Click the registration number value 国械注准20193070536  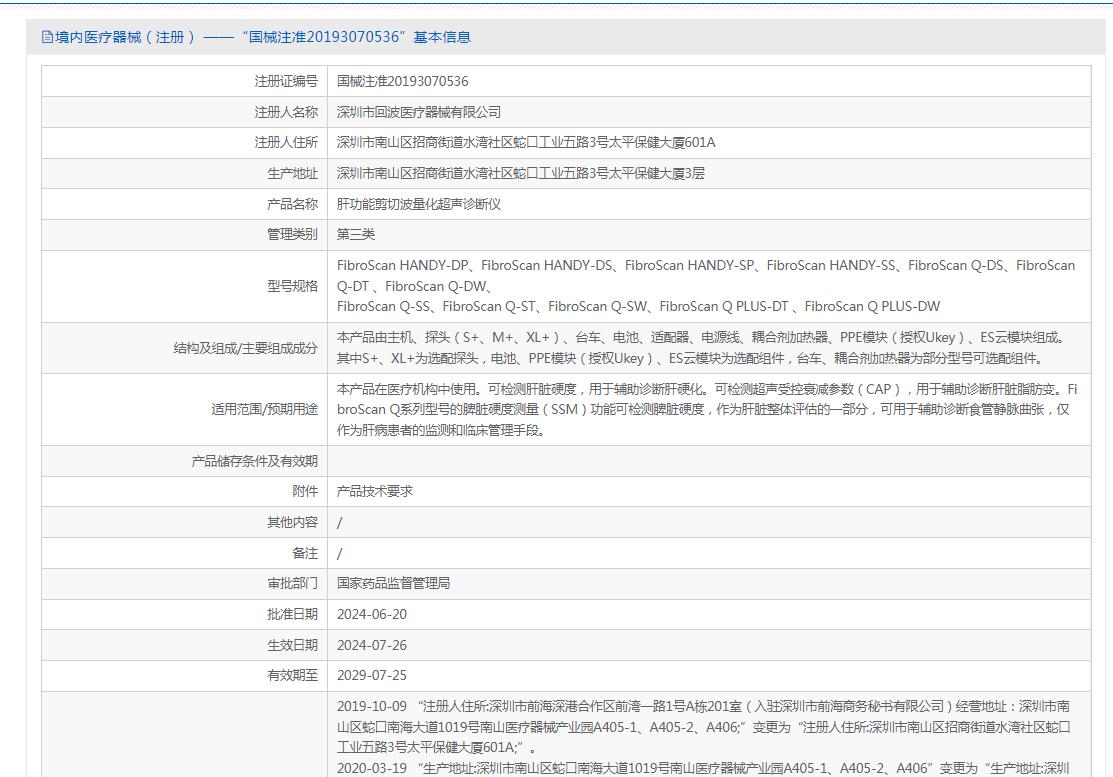[402, 81]
